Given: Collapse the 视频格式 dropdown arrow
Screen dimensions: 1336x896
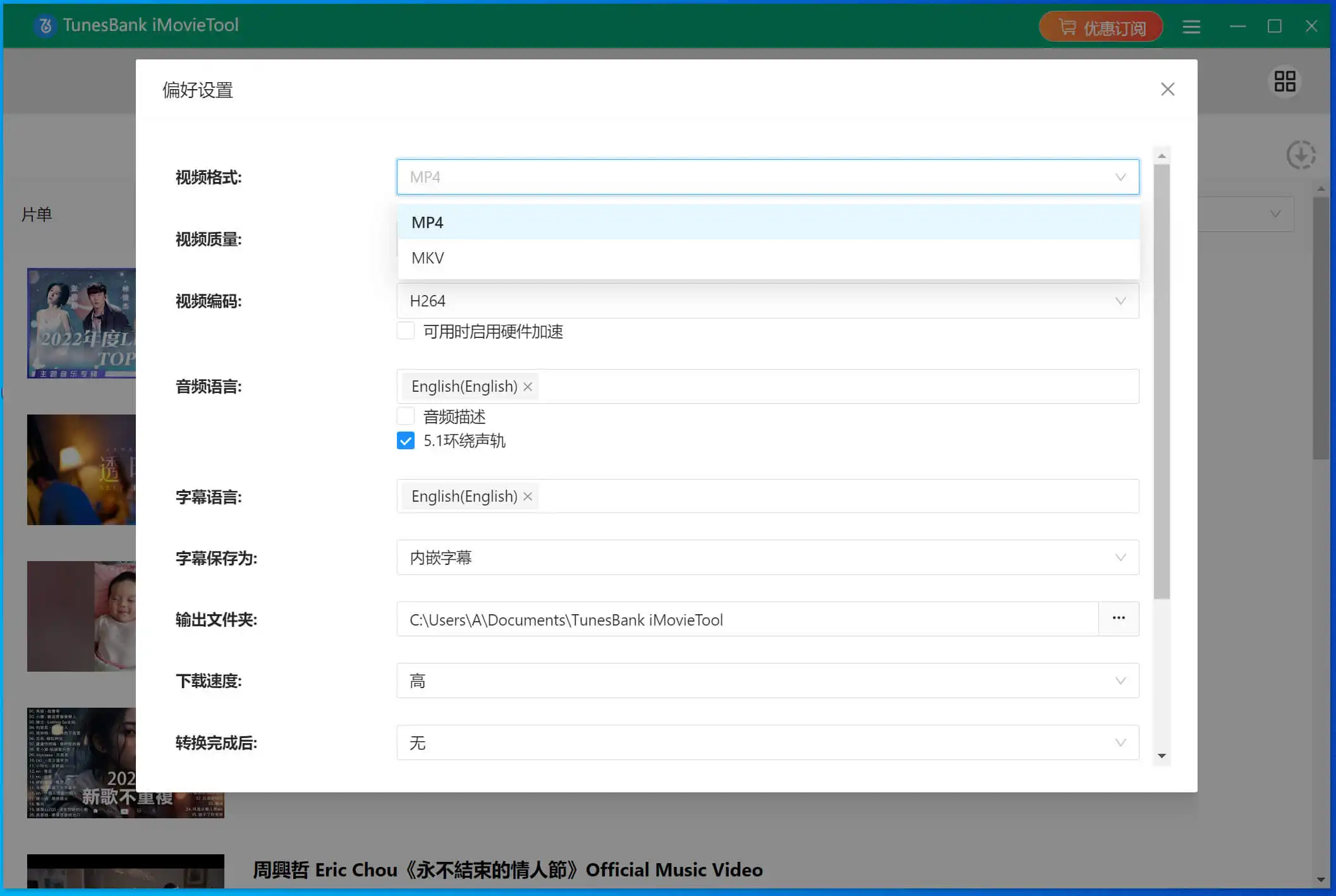Looking at the screenshot, I should tap(1120, 177).
